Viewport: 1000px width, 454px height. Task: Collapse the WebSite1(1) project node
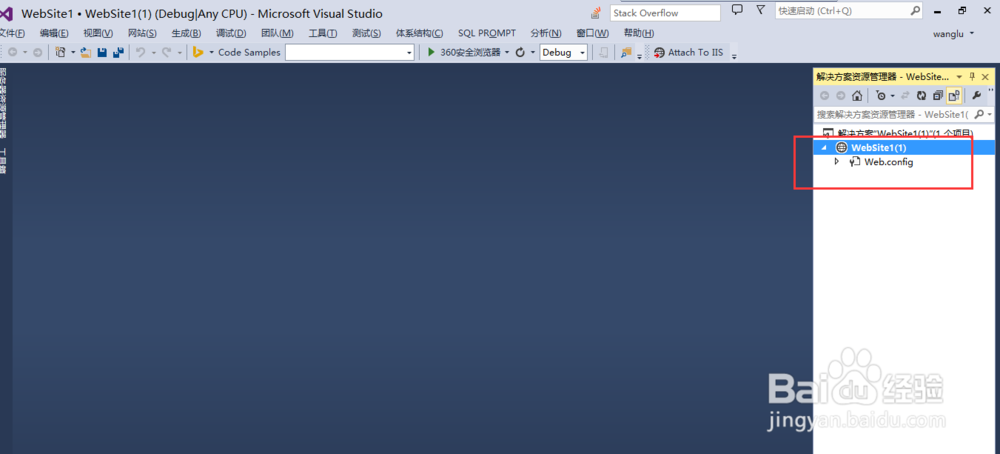823,147
